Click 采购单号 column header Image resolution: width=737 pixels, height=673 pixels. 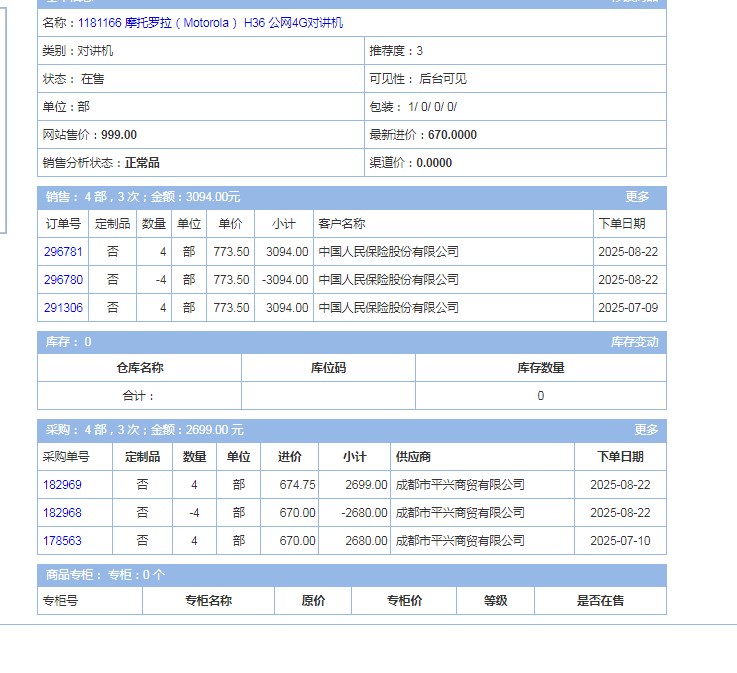75,457
